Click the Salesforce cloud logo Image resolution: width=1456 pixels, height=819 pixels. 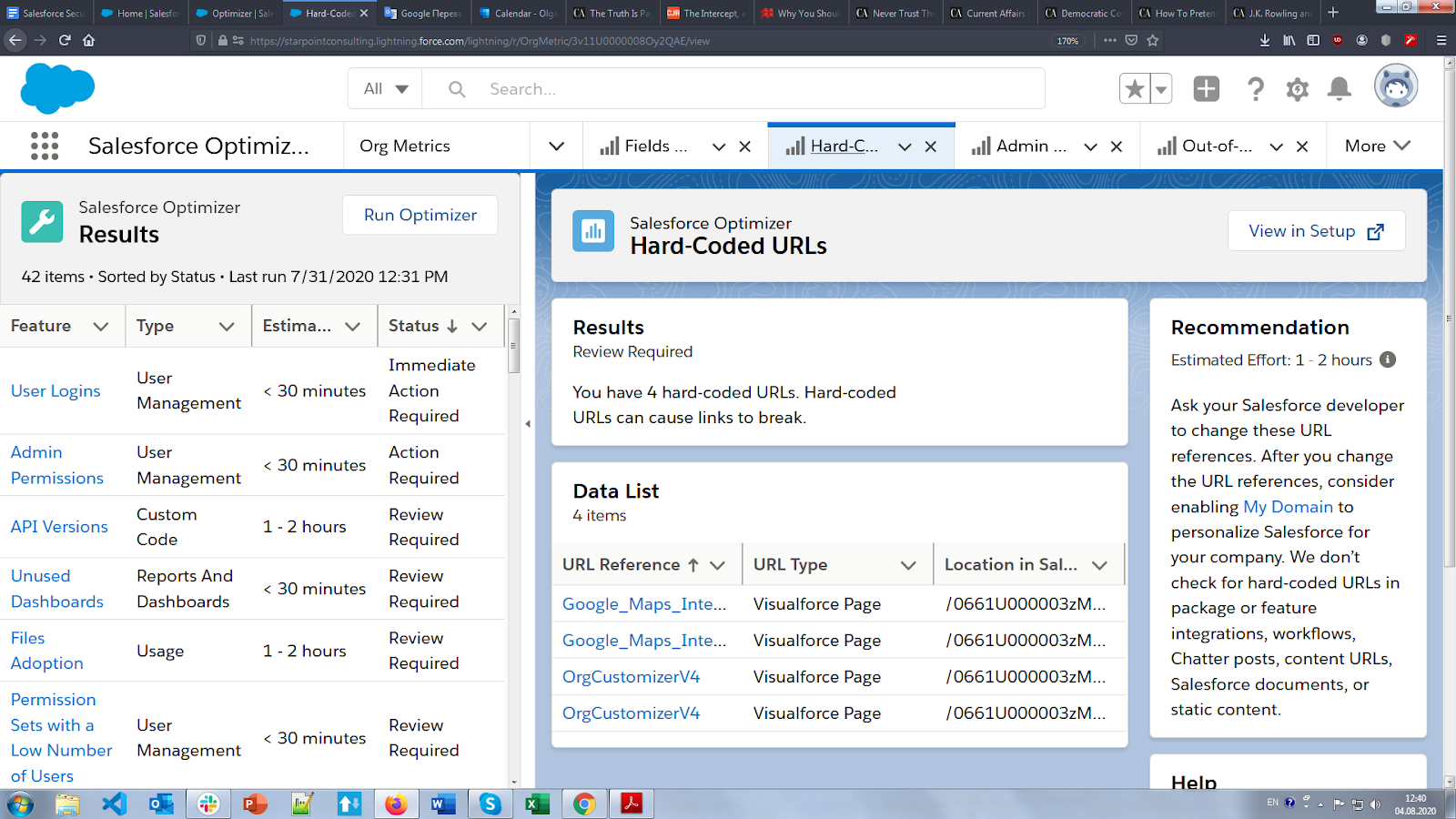coord(57,88)
